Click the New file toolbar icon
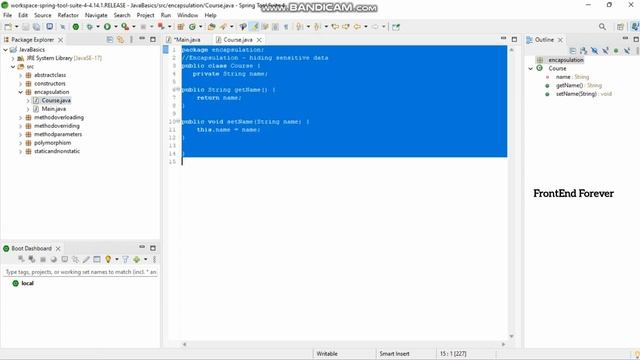The width and height of the screenshot is (640, 360). [8, 27]
